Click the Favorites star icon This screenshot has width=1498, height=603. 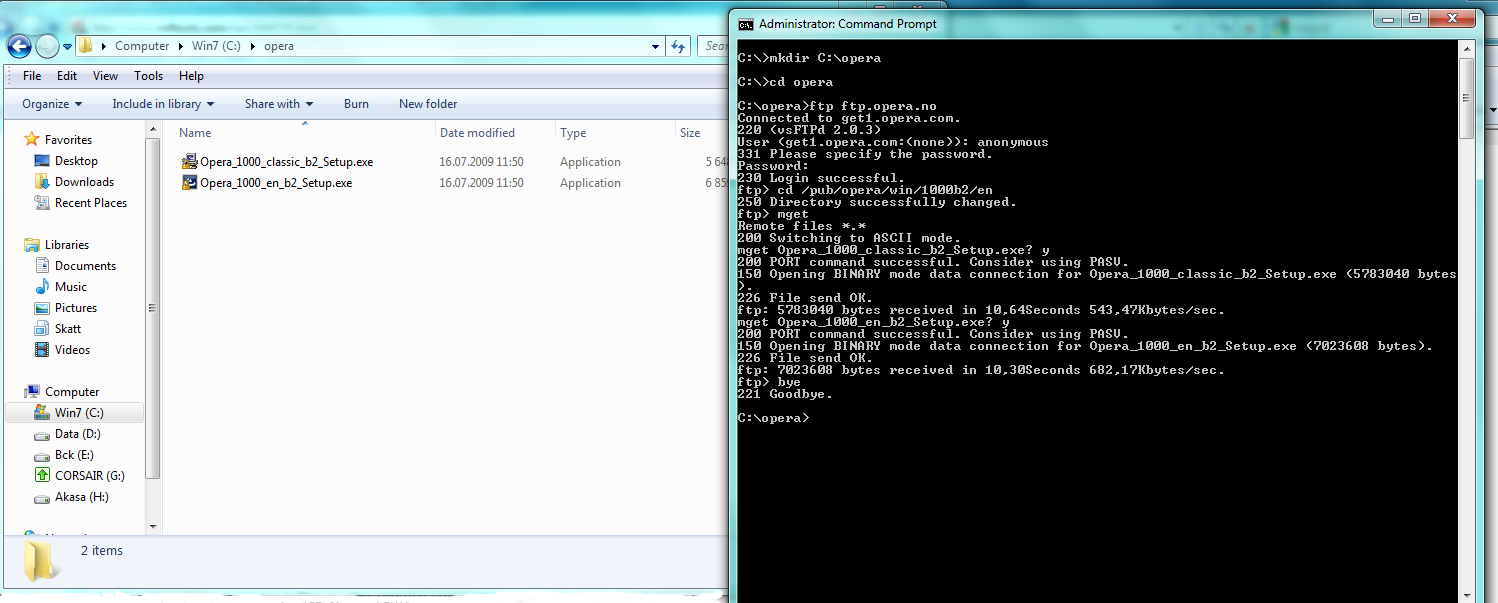pyautogui.click(x=32, y=140)
